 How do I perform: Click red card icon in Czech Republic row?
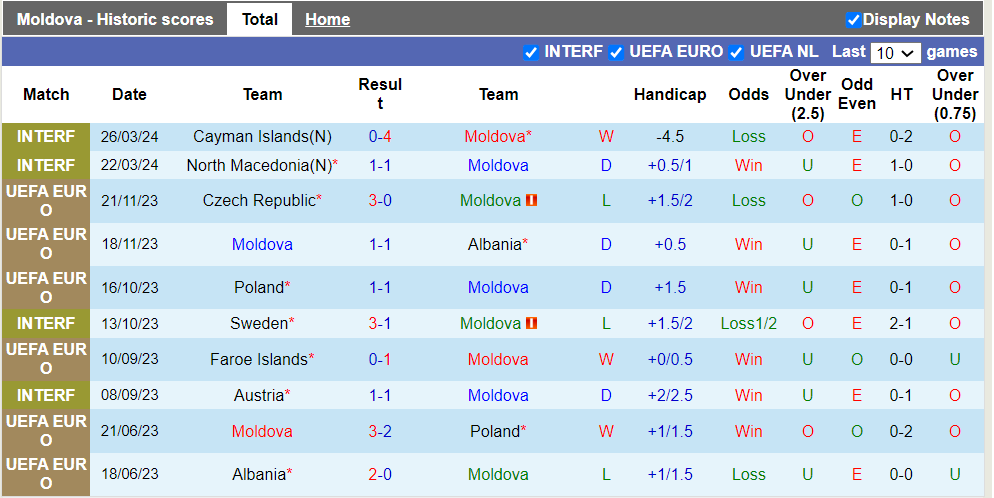tap(531, 200)
